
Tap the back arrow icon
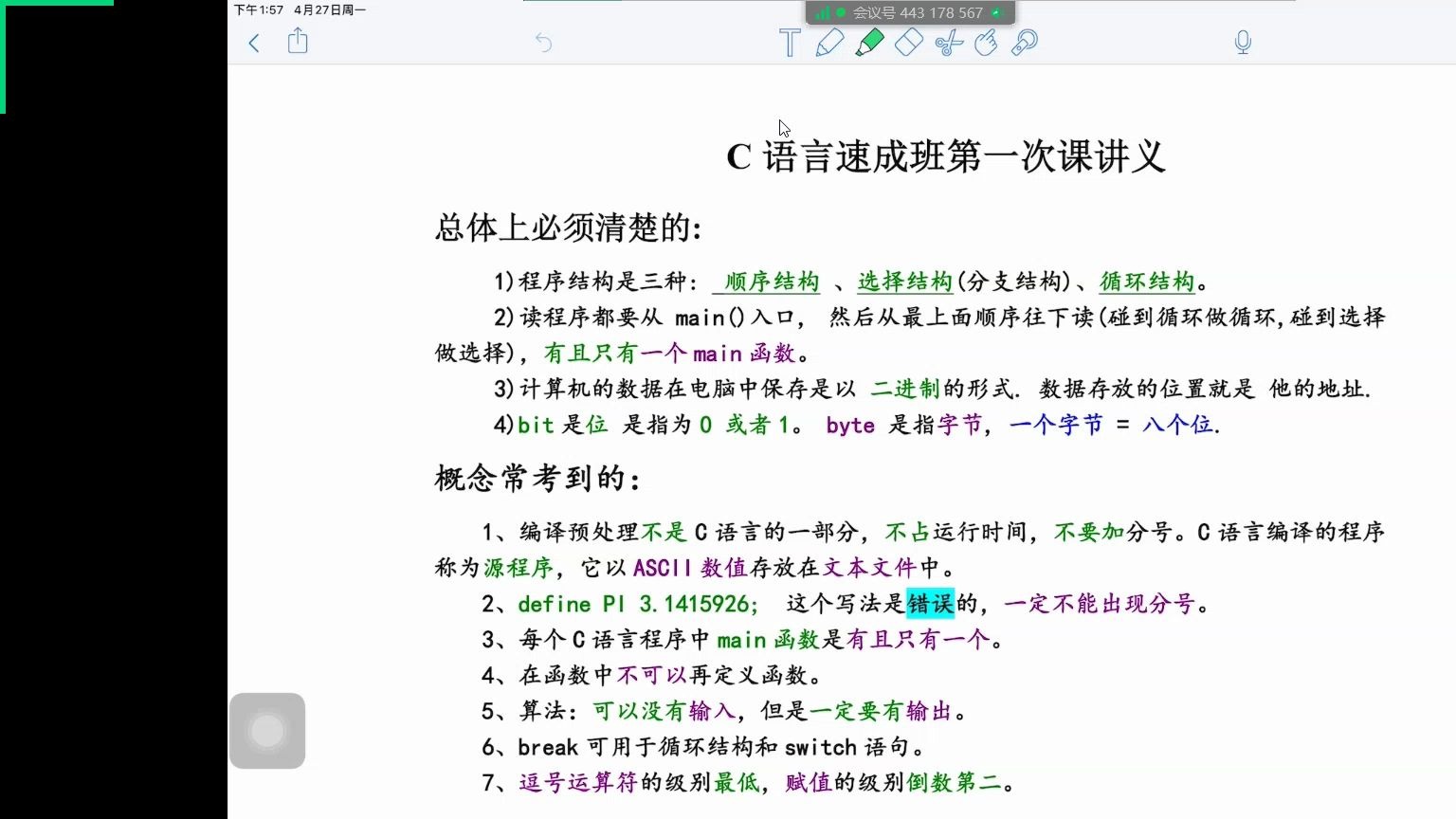(254, 43)
